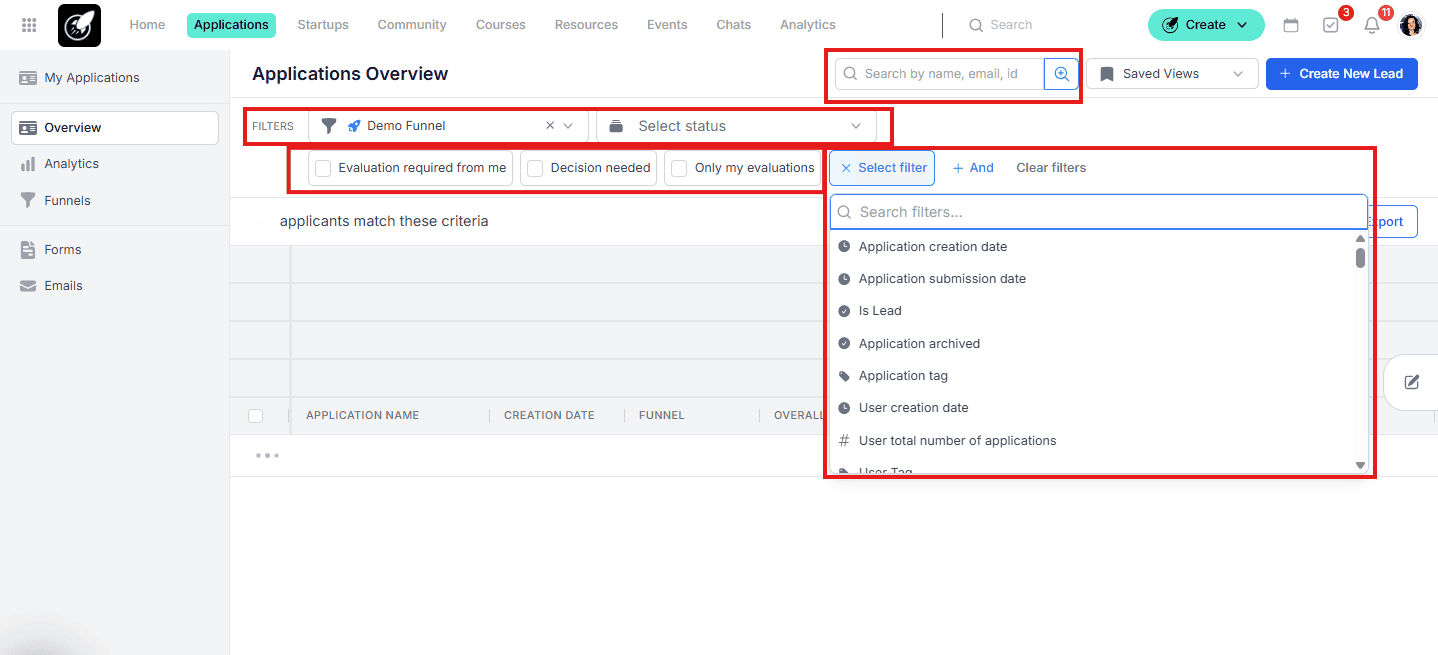The height and width of the screenshot is (655, 1438).
Task: Click the clock icon beside Application creation date
Action: (844, 247)
